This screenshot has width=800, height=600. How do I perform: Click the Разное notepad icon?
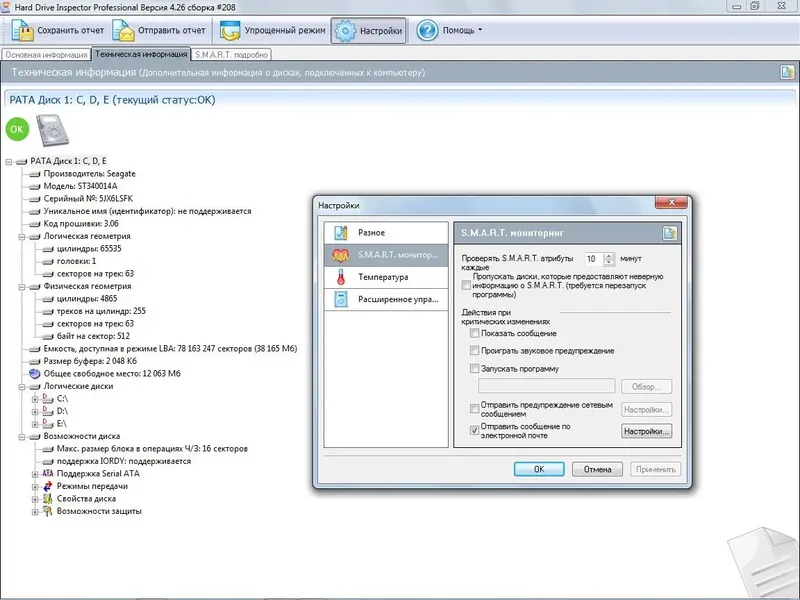(341, 233)
